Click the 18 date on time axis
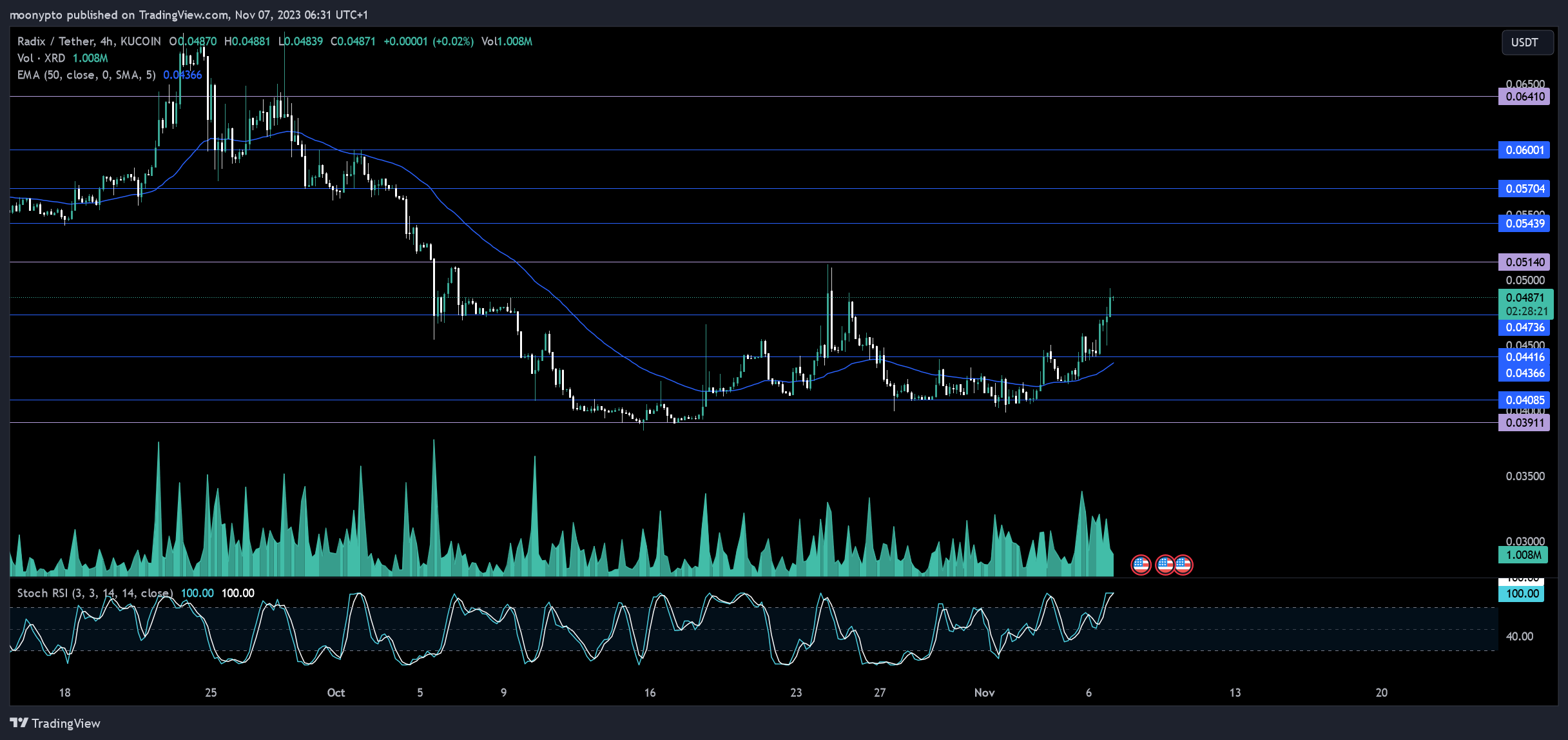Screen dimensions: 1568x740 click(x=65, y=693)
